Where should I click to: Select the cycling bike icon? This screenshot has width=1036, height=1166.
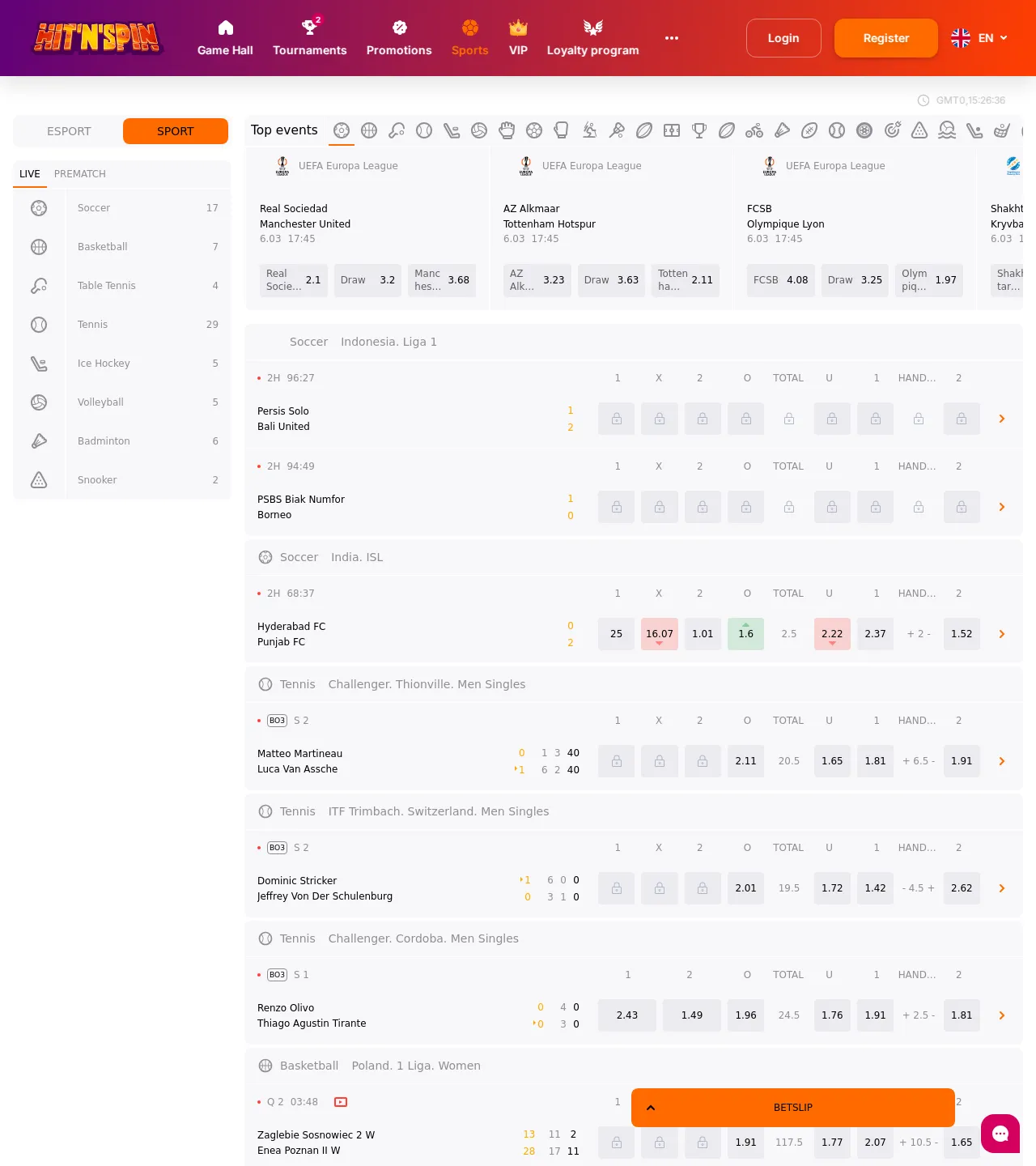click(x=754, y=130)
